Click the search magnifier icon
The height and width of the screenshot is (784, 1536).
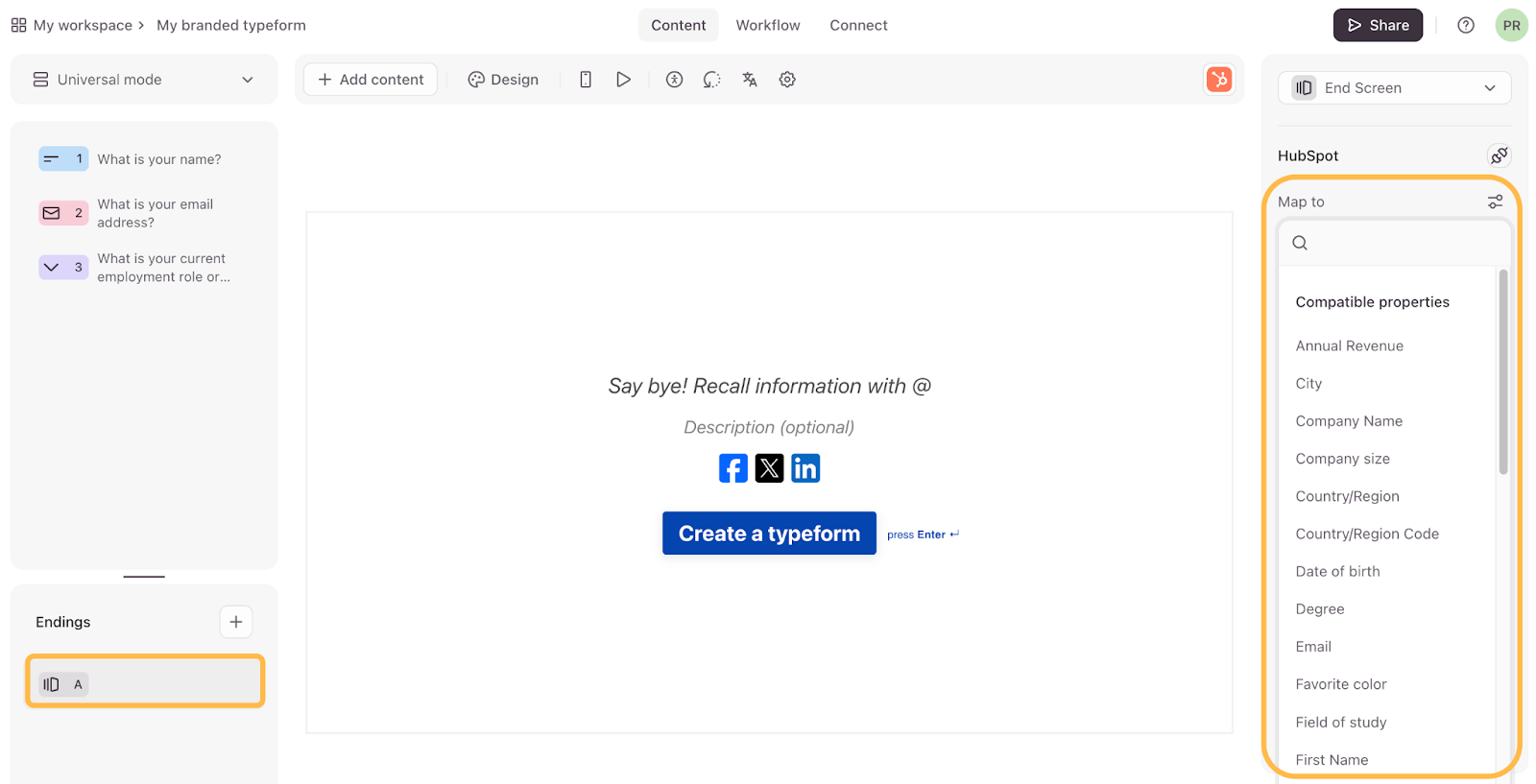(x=1300, y=243)
